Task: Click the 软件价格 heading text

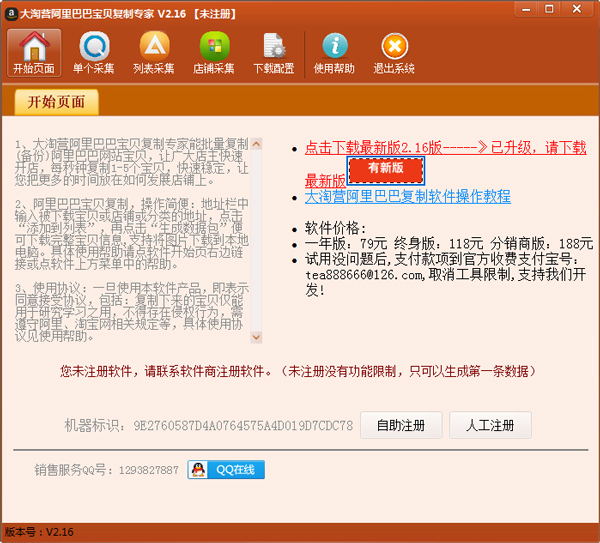Action: click(335, 228)
